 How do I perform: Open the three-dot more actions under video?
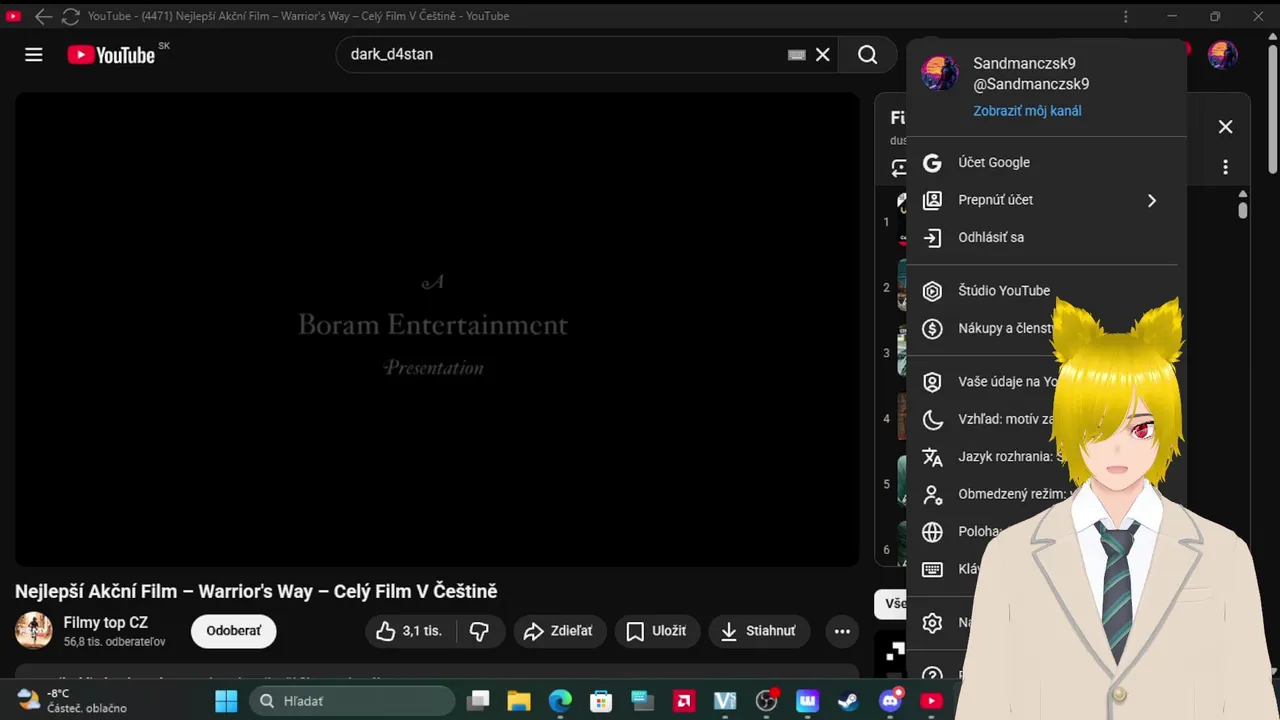coord(842,631)
